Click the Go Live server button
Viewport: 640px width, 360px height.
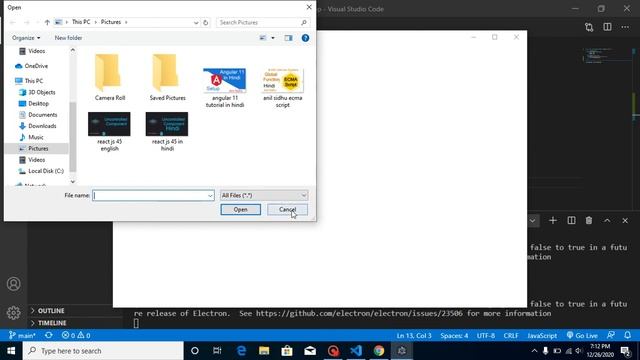pos(582,336)
